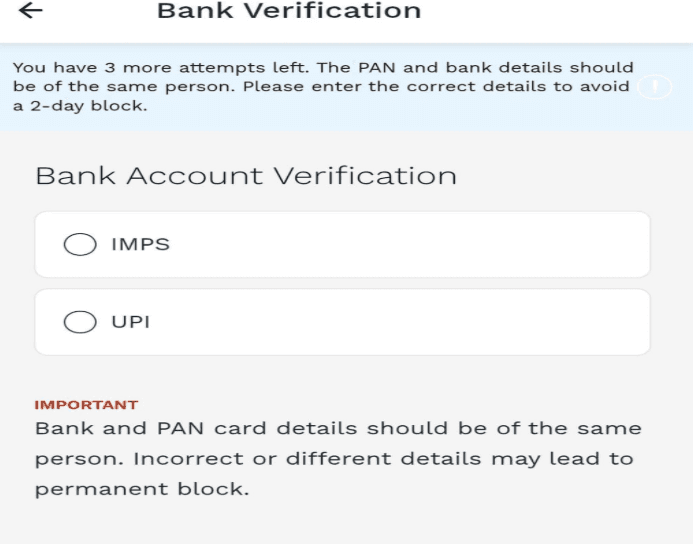Click the red IMPORTANT label
Image resolution: width=693 pixels, height=544 pixels.
tap(86, 405)
